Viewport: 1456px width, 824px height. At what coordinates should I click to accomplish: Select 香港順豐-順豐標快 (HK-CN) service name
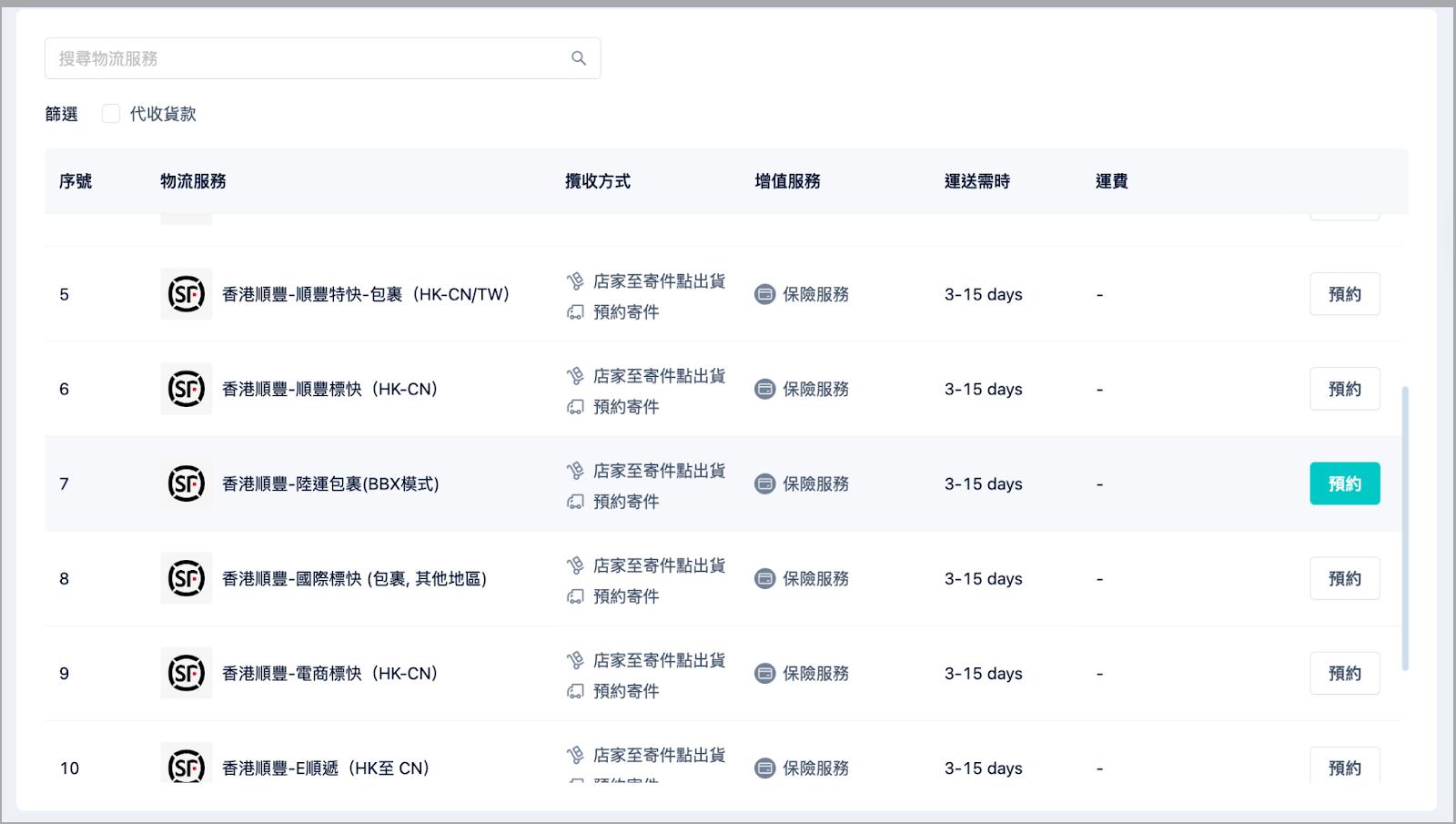330,389
